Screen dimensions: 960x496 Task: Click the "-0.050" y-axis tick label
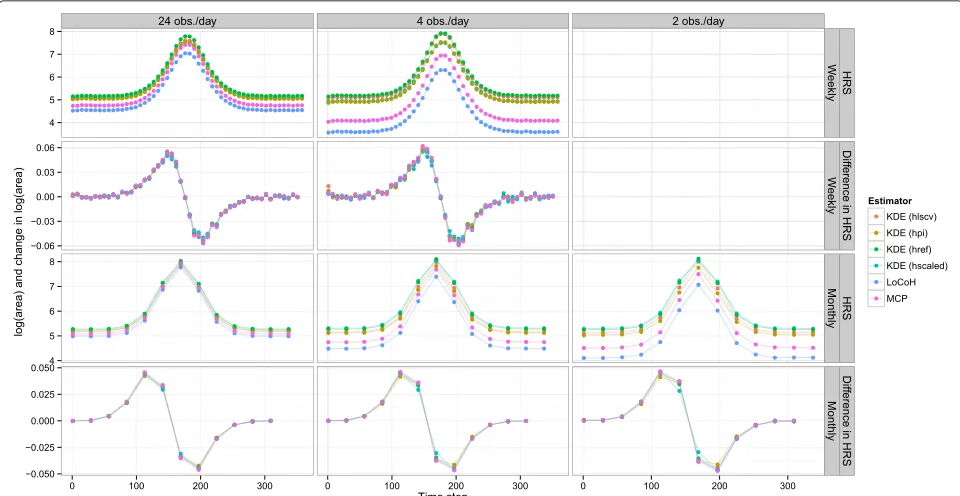[x=42, y=473]
